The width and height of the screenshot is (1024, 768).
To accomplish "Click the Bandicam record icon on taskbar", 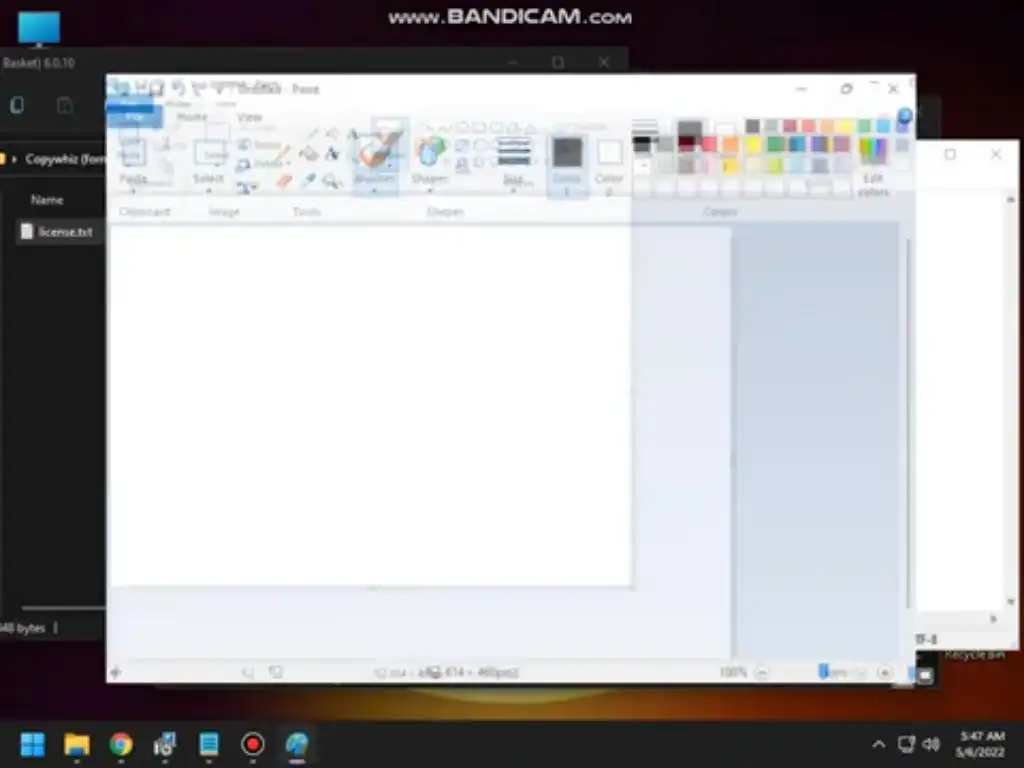I will pos(253,744).
